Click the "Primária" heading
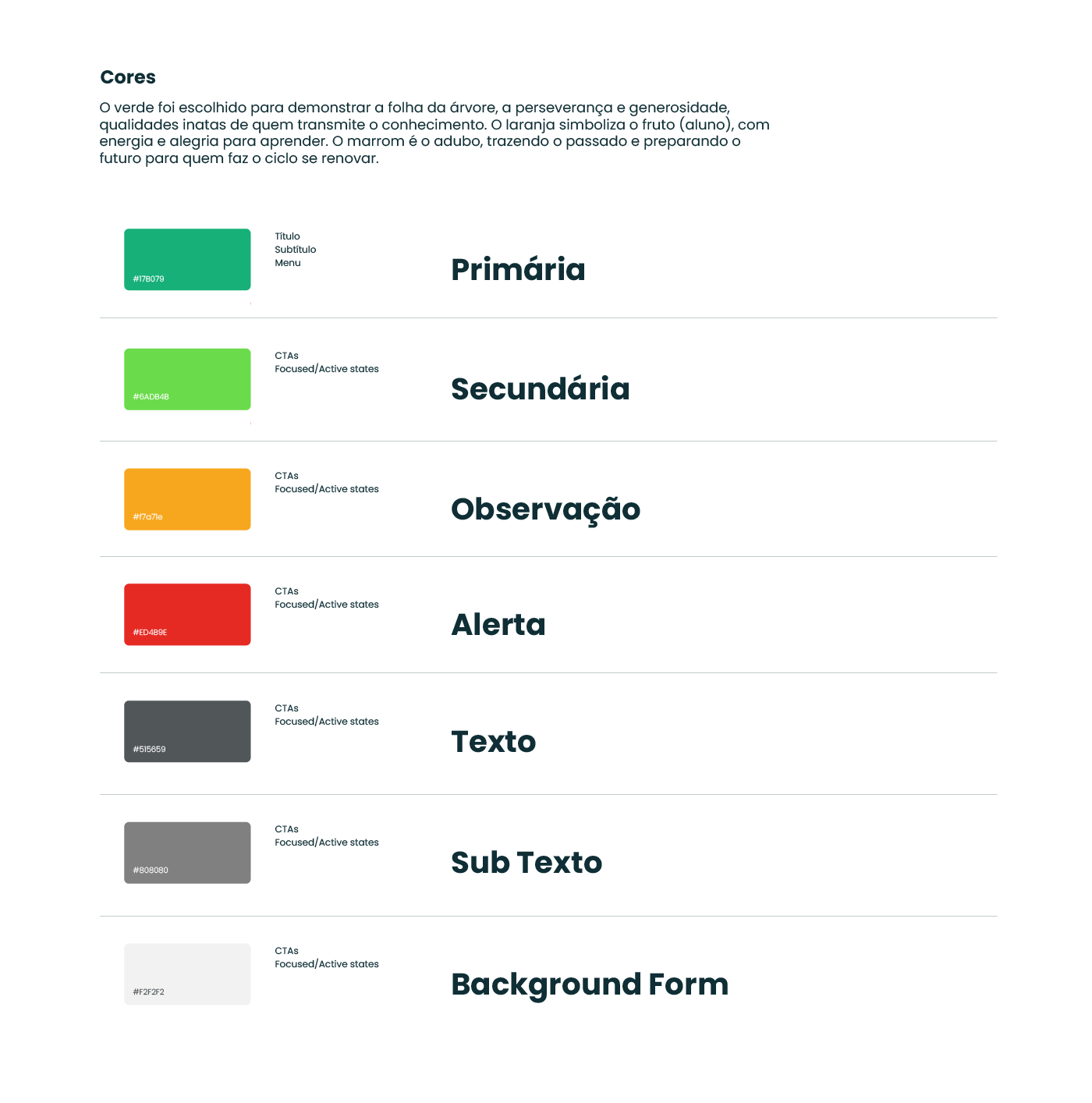Screen dimensions: 1092x1103 coord(518,270)
